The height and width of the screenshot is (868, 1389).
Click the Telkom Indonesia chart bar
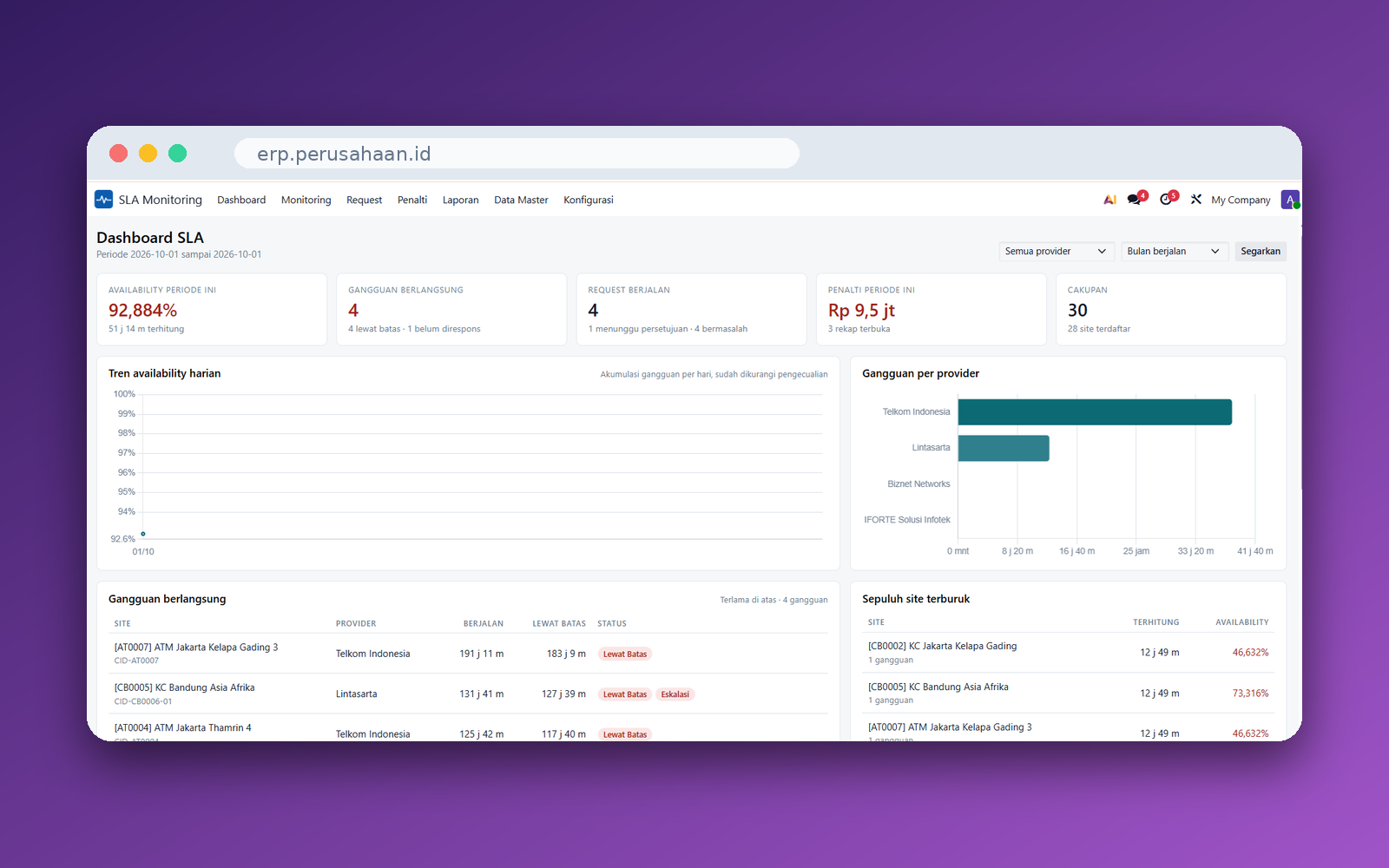(x=1095, y=412)
